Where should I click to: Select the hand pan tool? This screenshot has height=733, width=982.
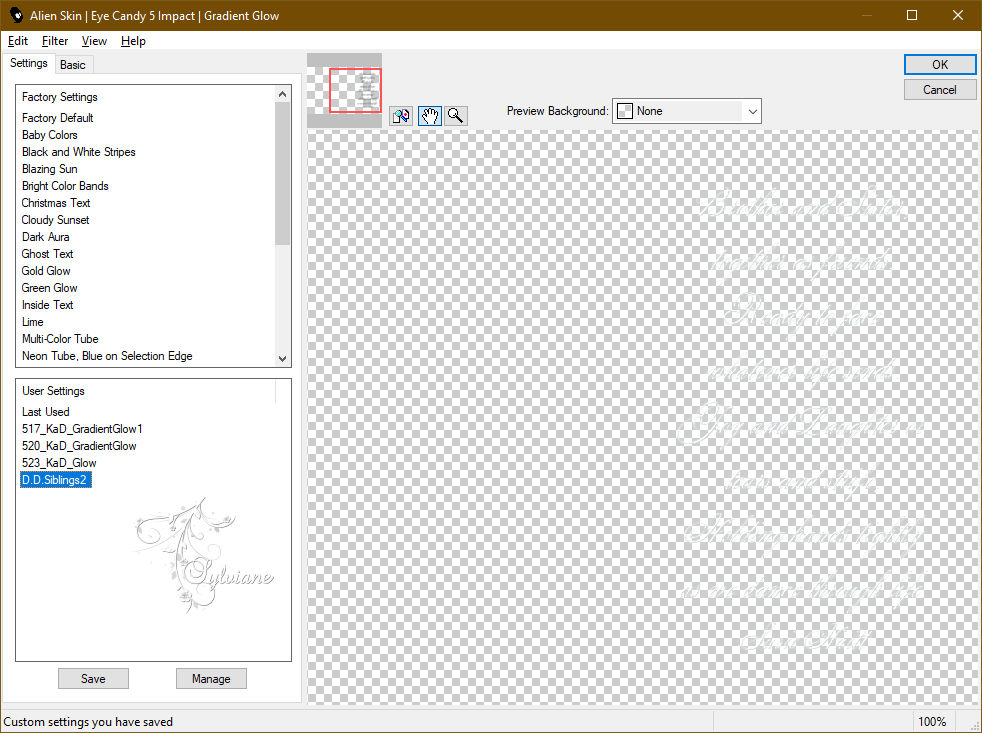point(429,116)
